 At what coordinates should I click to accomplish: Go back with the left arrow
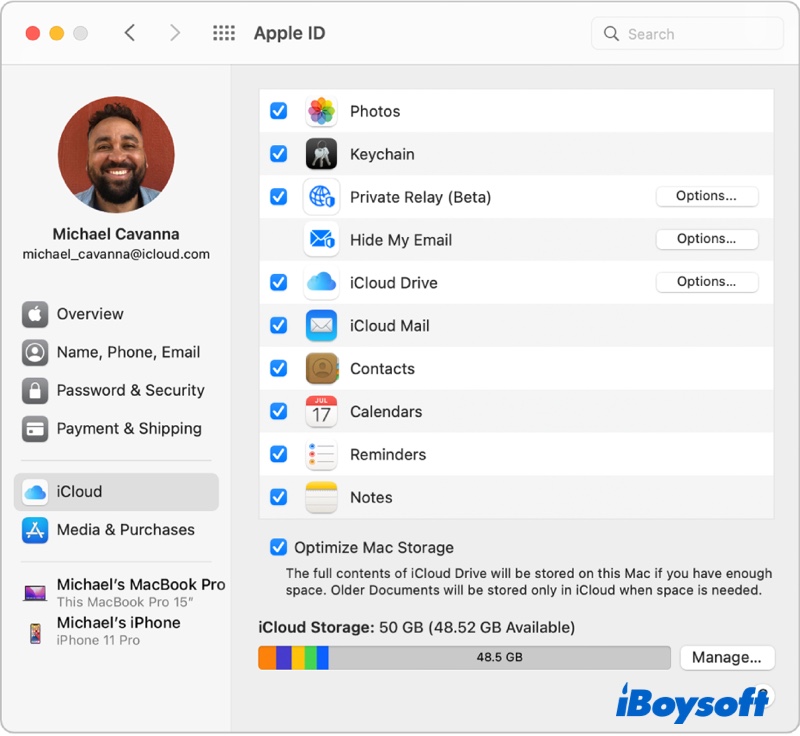130,33
